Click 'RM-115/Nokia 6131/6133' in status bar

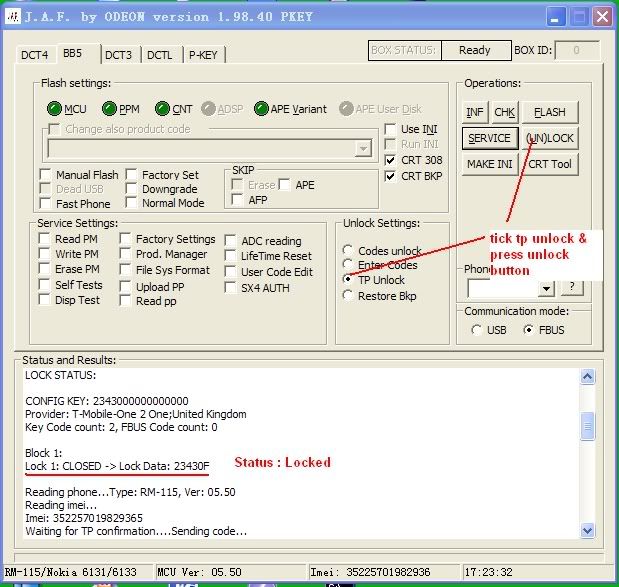(70, 572)
